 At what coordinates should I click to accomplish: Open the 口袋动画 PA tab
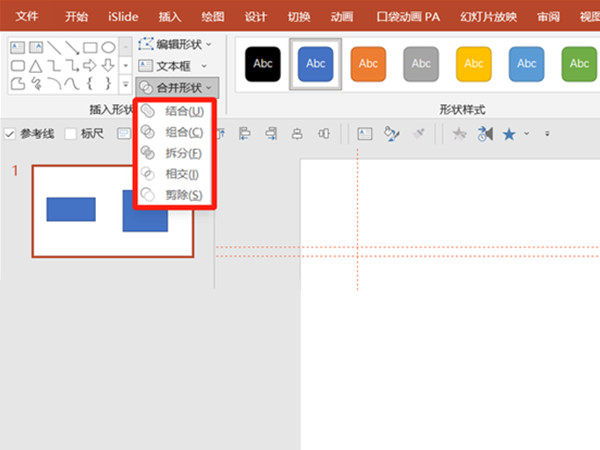click(408, 17)
